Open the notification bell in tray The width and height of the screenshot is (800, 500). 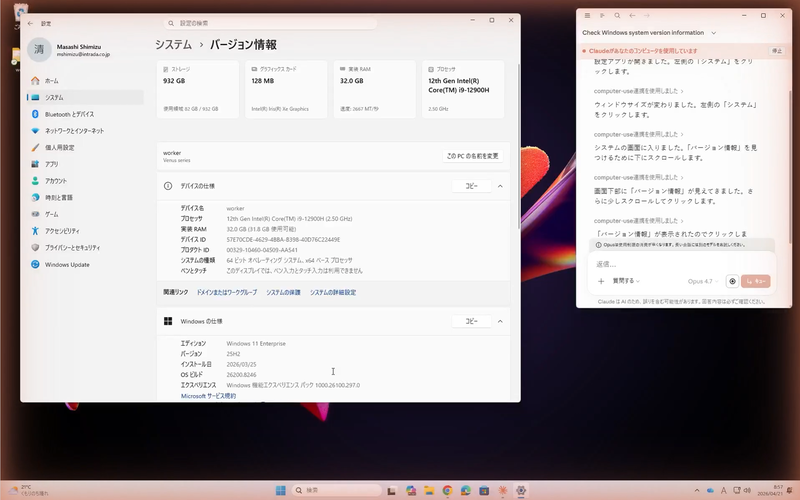(789, 490)
